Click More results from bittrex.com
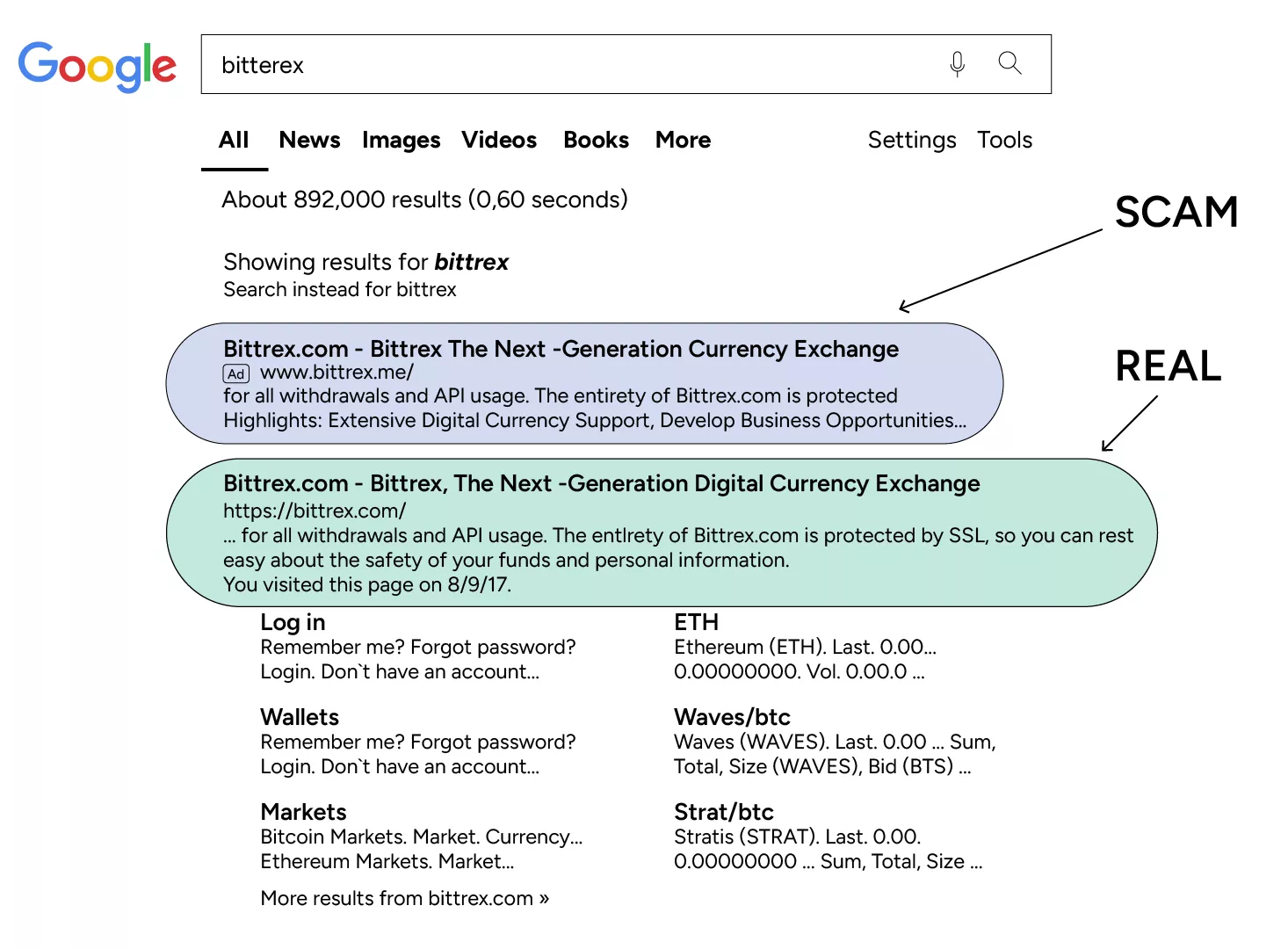The image size is (1288, 949). pos(404,899)
